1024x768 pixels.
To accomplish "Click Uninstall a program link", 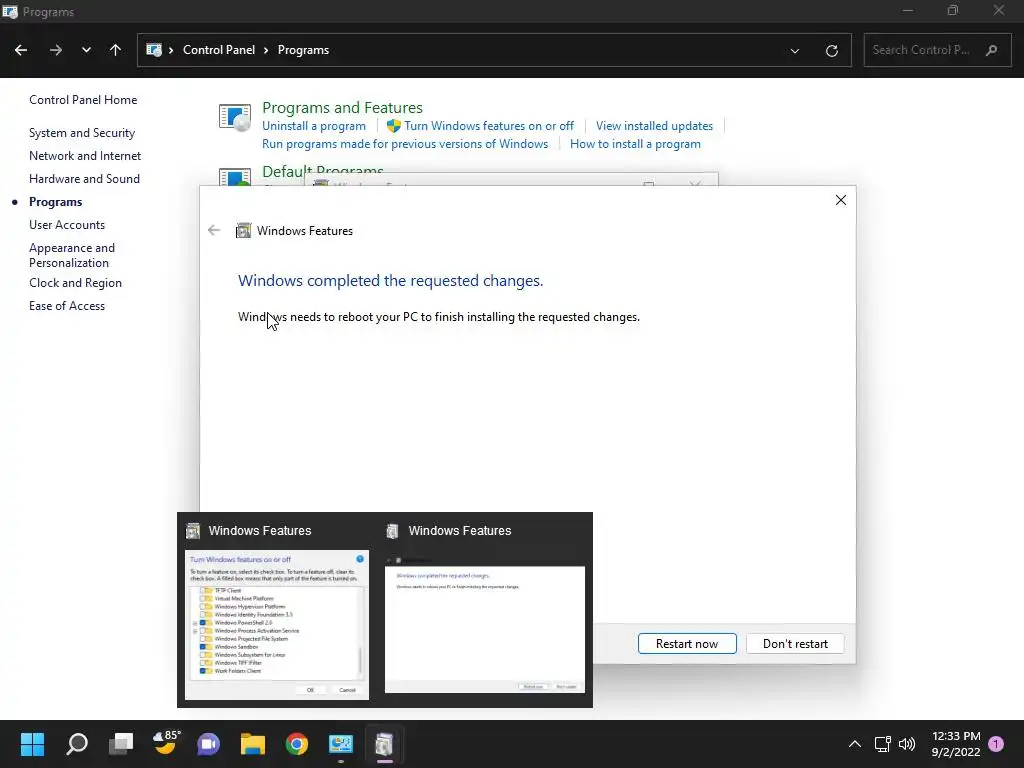I will click(313, 126).
